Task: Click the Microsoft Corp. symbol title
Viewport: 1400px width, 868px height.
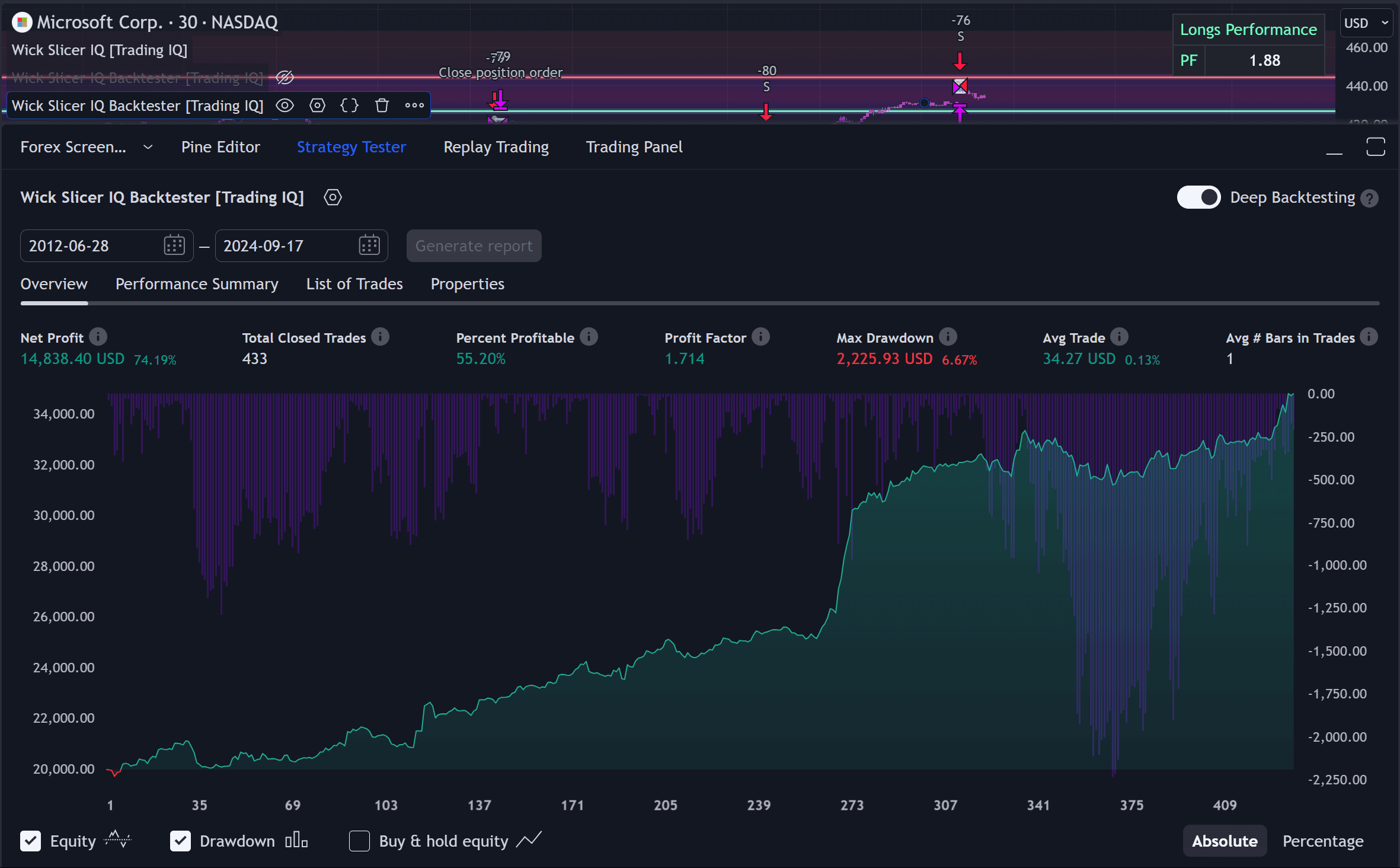Action: (x=157, y=23)
